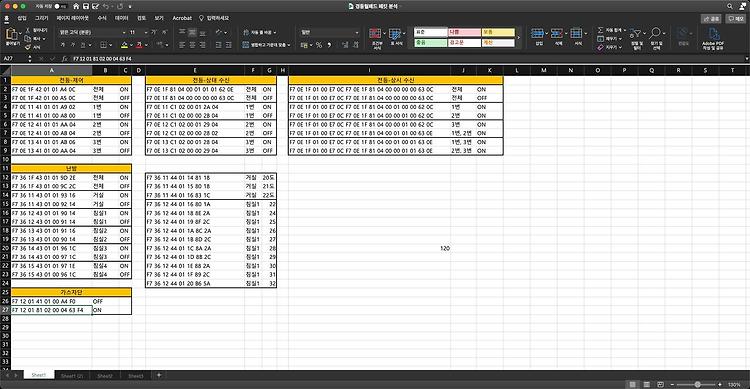Image resolution: width=750 pixels, height=389 pixels.
Task: Center cell text horizontally
Action: (192, 44)
